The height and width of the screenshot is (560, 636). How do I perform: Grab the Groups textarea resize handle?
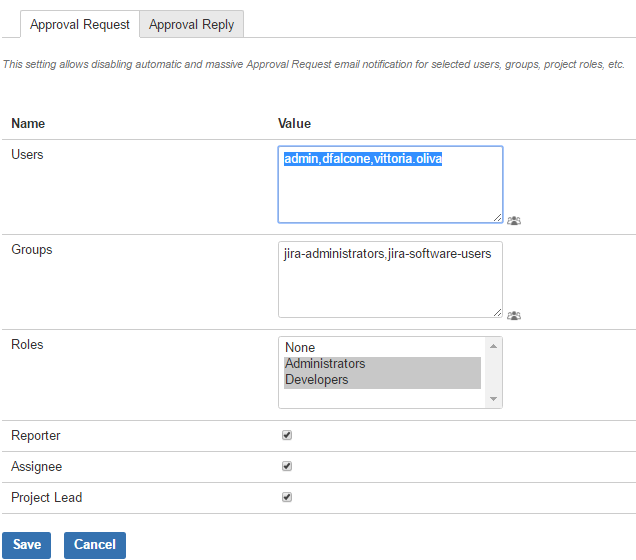[497, 312]
